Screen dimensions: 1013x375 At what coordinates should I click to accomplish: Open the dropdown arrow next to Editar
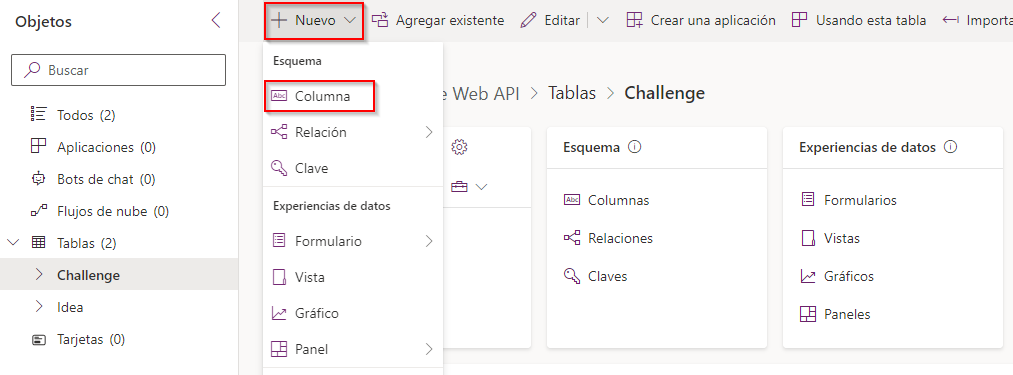click(x=602, y=21)
